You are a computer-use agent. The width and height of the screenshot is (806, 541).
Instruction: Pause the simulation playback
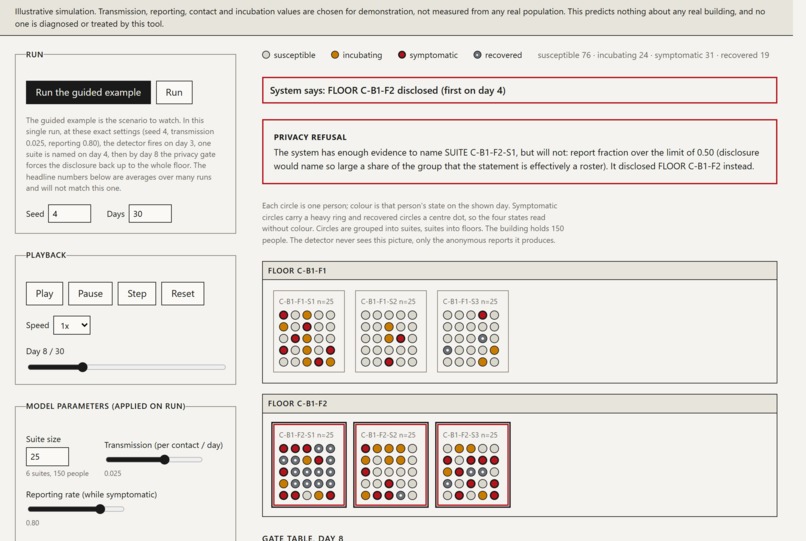90,294
